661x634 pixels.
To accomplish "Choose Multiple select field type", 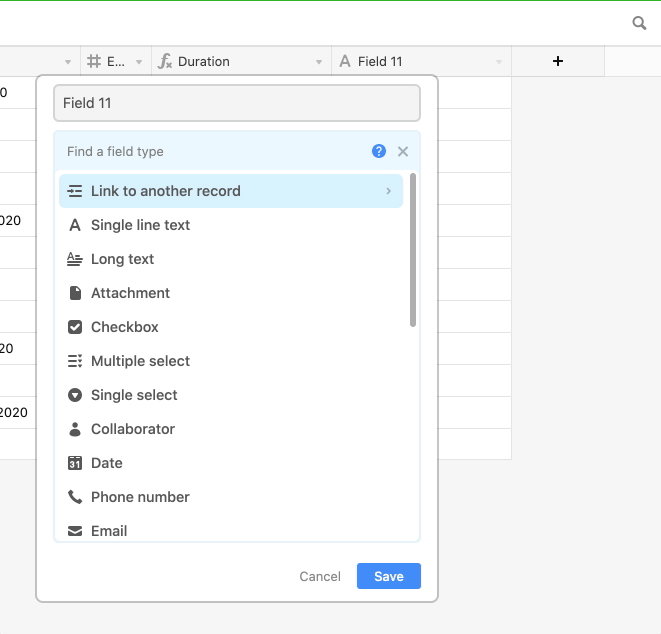I will [140, 361].
